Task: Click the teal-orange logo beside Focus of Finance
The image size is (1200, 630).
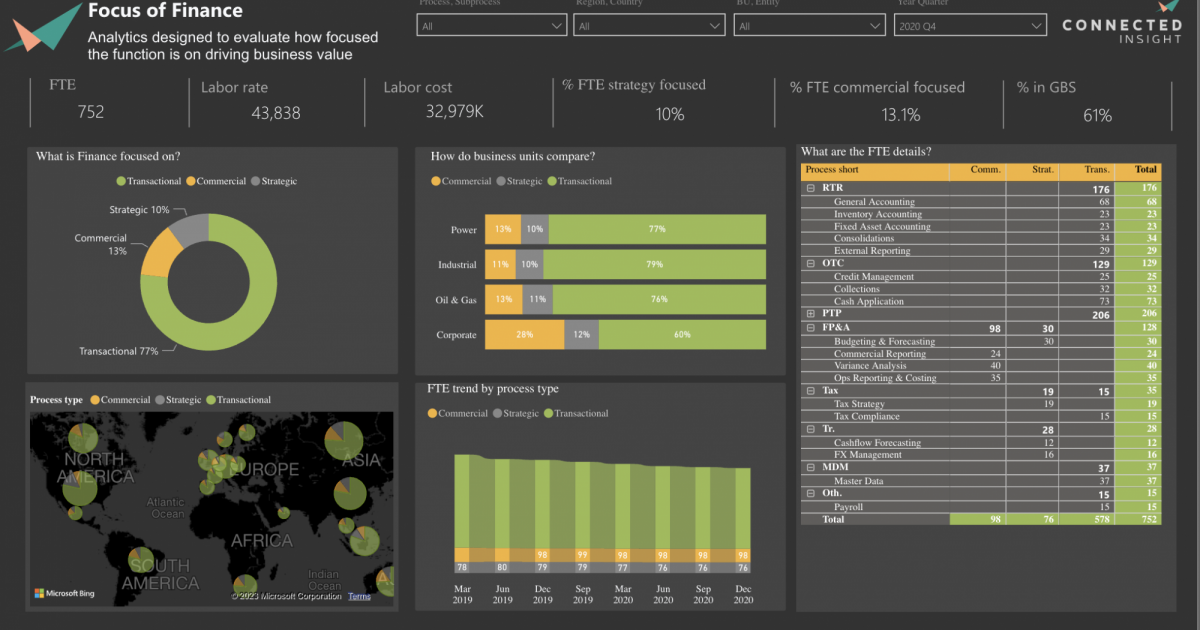Action: (x=42, y=27)
